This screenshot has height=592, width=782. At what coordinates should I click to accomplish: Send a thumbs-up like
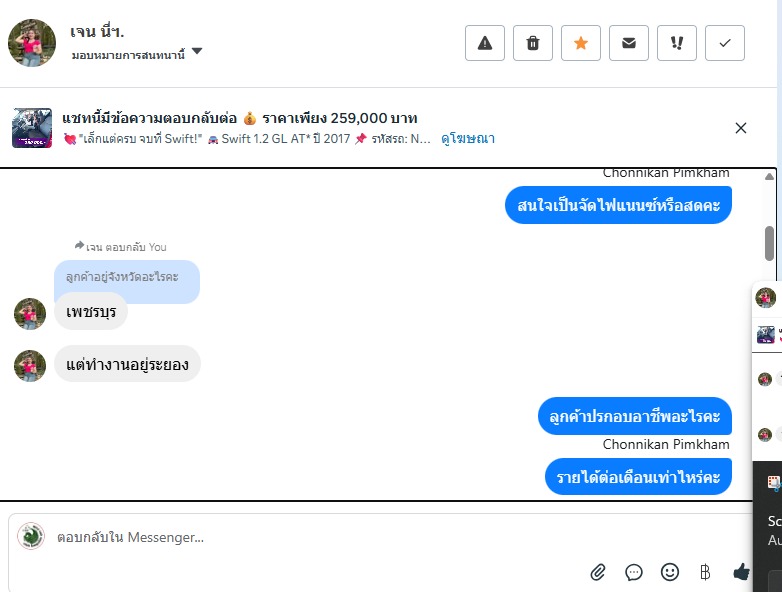(x=741, y=572)
